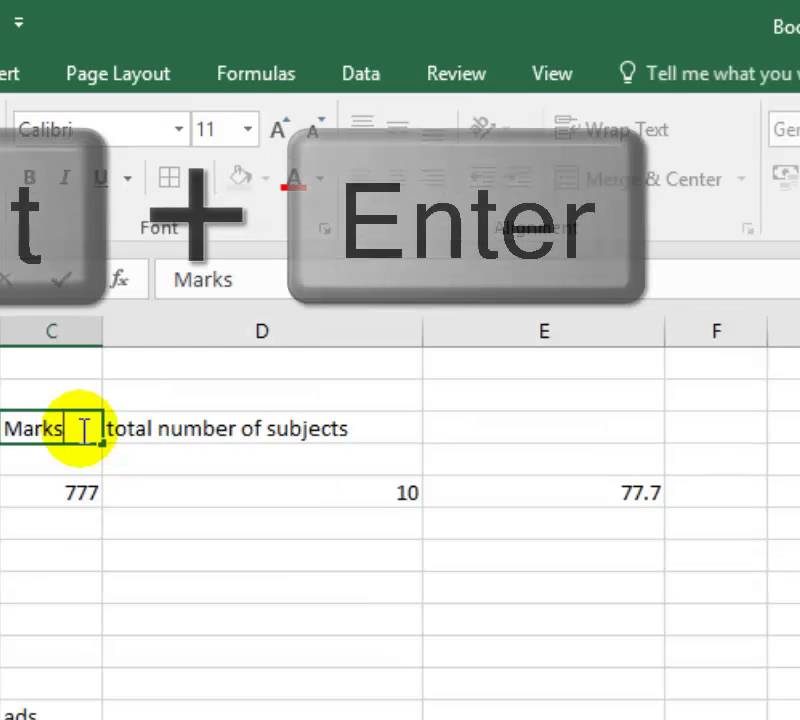Select column F header
The image size is (800, 720).
(x=716, y=331)
